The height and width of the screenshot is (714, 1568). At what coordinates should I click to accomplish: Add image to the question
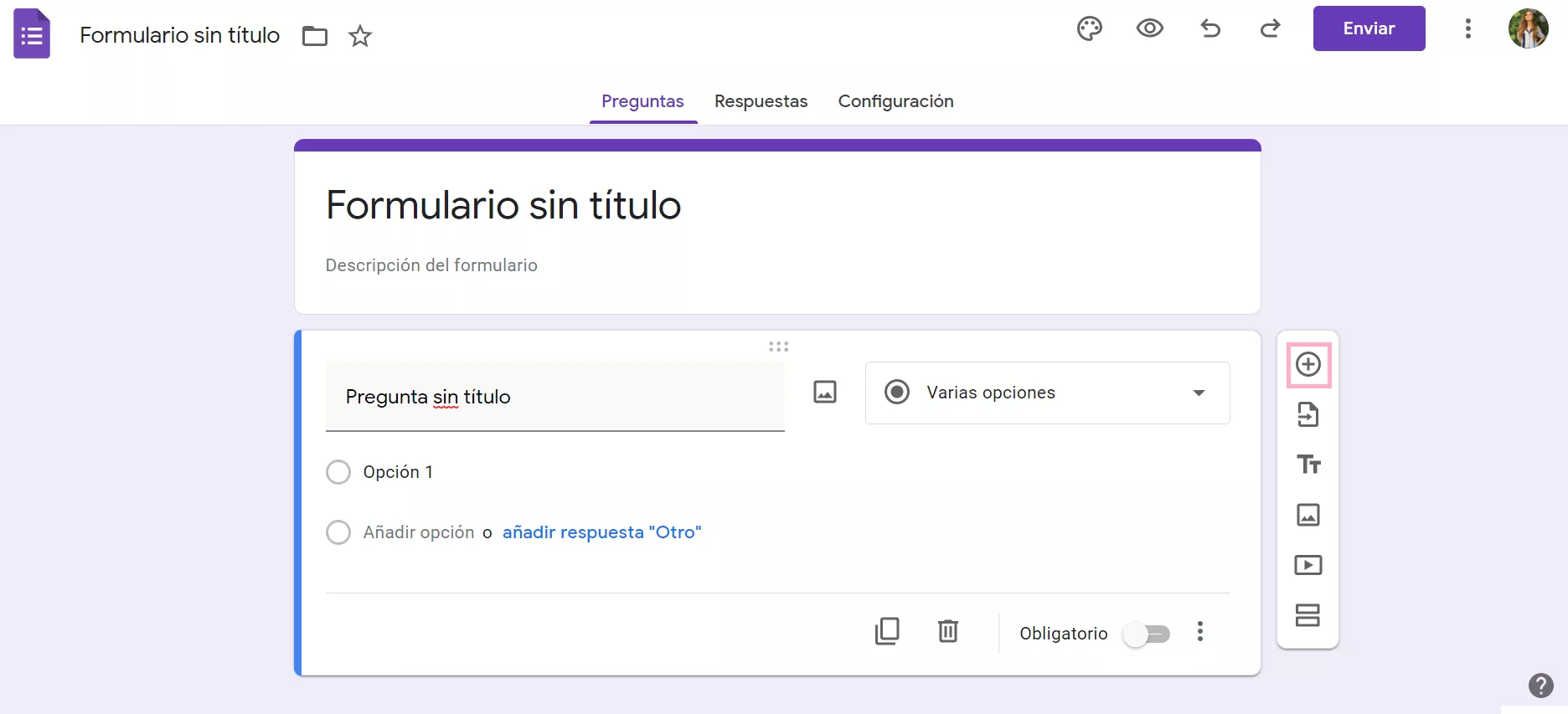click(825, 392)
